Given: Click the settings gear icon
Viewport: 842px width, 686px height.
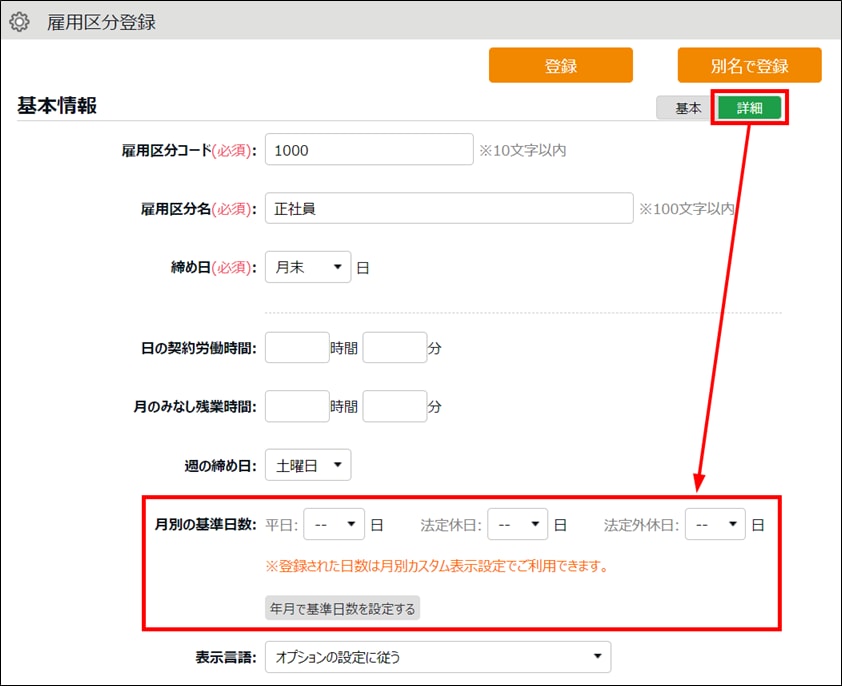Looking at the screenshot, I should coord(19,21).
